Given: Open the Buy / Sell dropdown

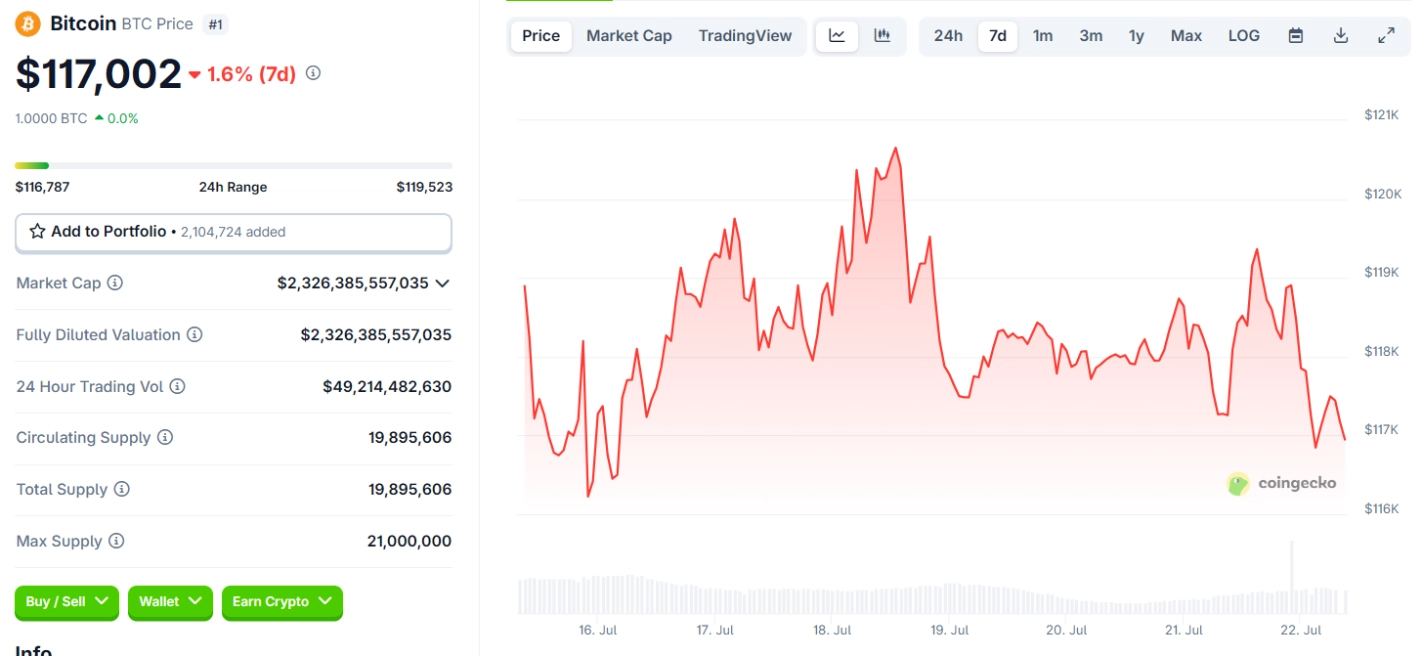Looking at the screenshot, I should (x=67, y=602).
